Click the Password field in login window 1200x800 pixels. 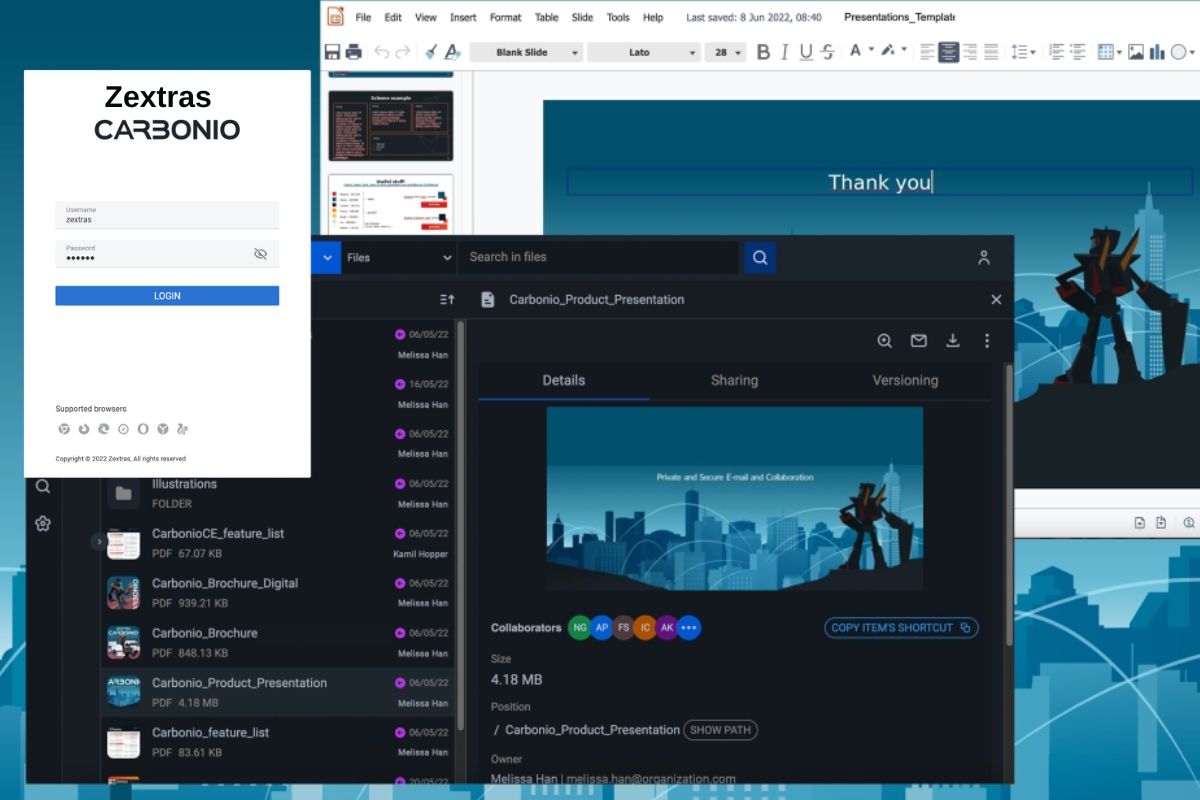(167, 253)
